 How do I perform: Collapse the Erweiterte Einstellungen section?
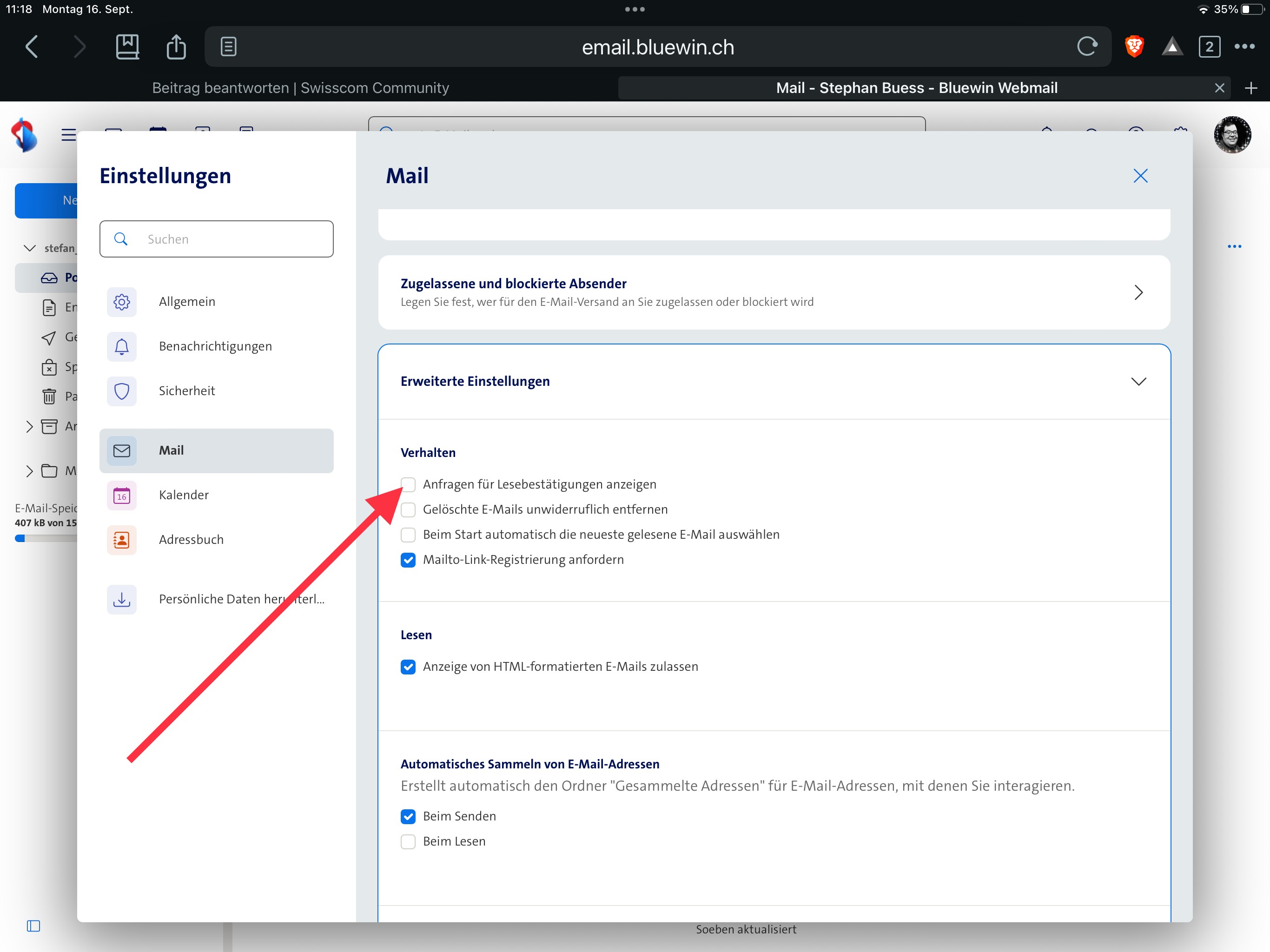click(x=1138, y=382)
